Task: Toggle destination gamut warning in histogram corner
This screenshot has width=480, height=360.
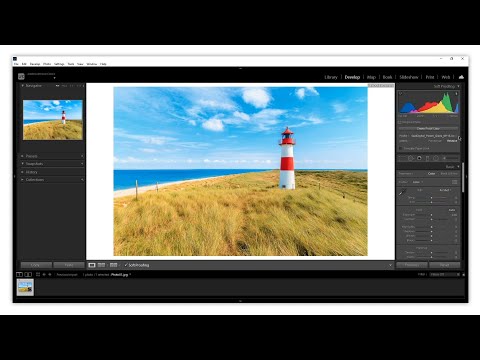Action: click(456, 94)
